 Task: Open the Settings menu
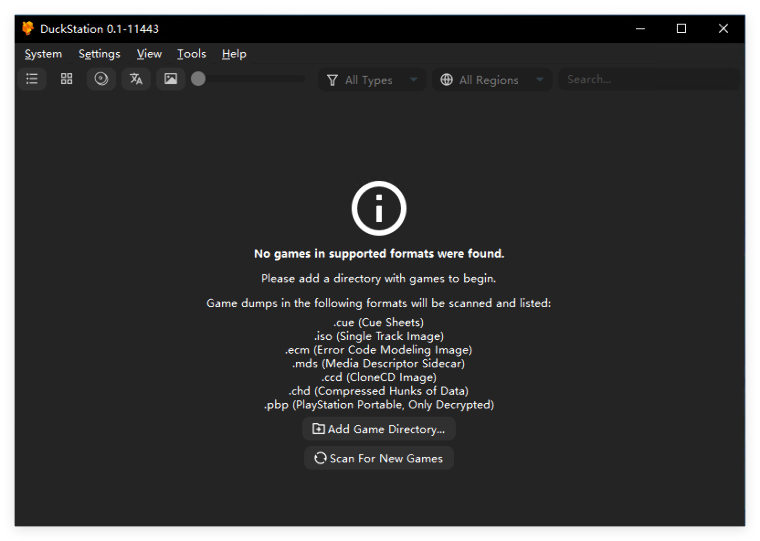pos(99,54)
